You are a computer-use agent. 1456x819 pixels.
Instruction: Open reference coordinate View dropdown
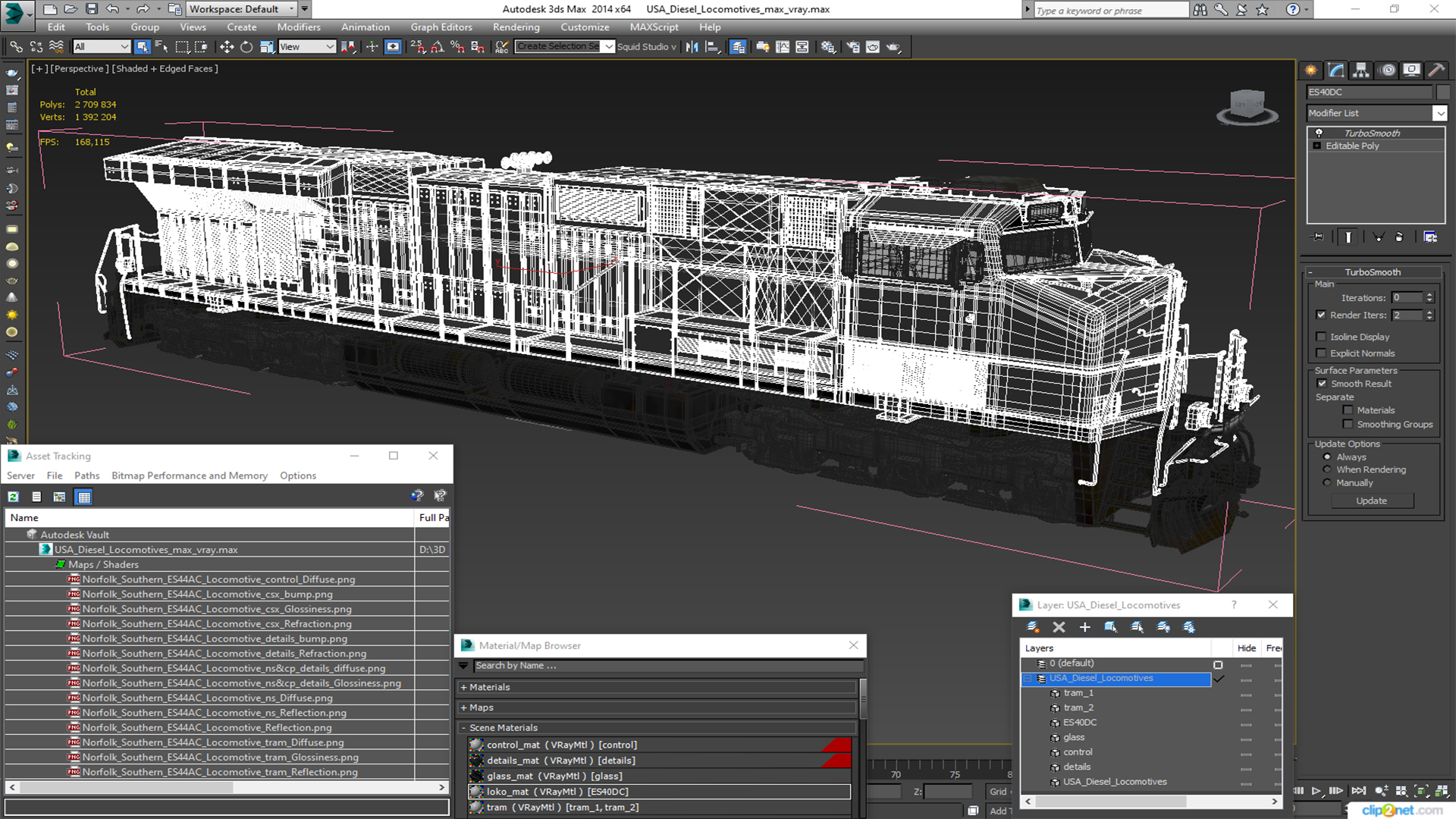pos(307,47)
